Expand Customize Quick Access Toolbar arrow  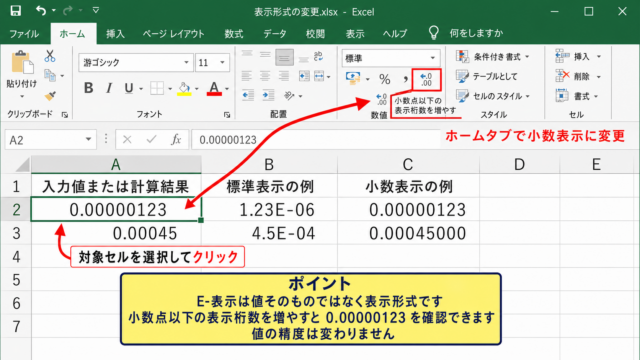(96, 10)
